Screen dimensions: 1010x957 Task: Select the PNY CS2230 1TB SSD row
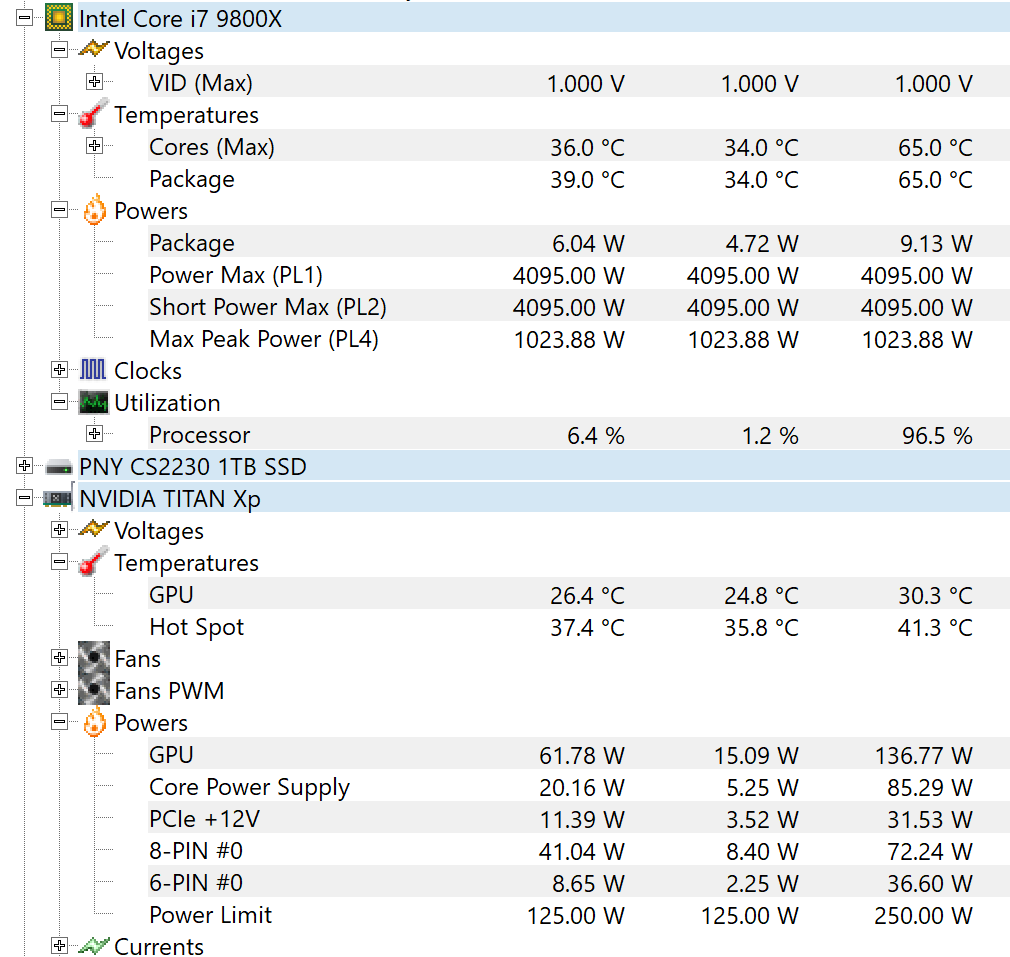click(544, 466)
